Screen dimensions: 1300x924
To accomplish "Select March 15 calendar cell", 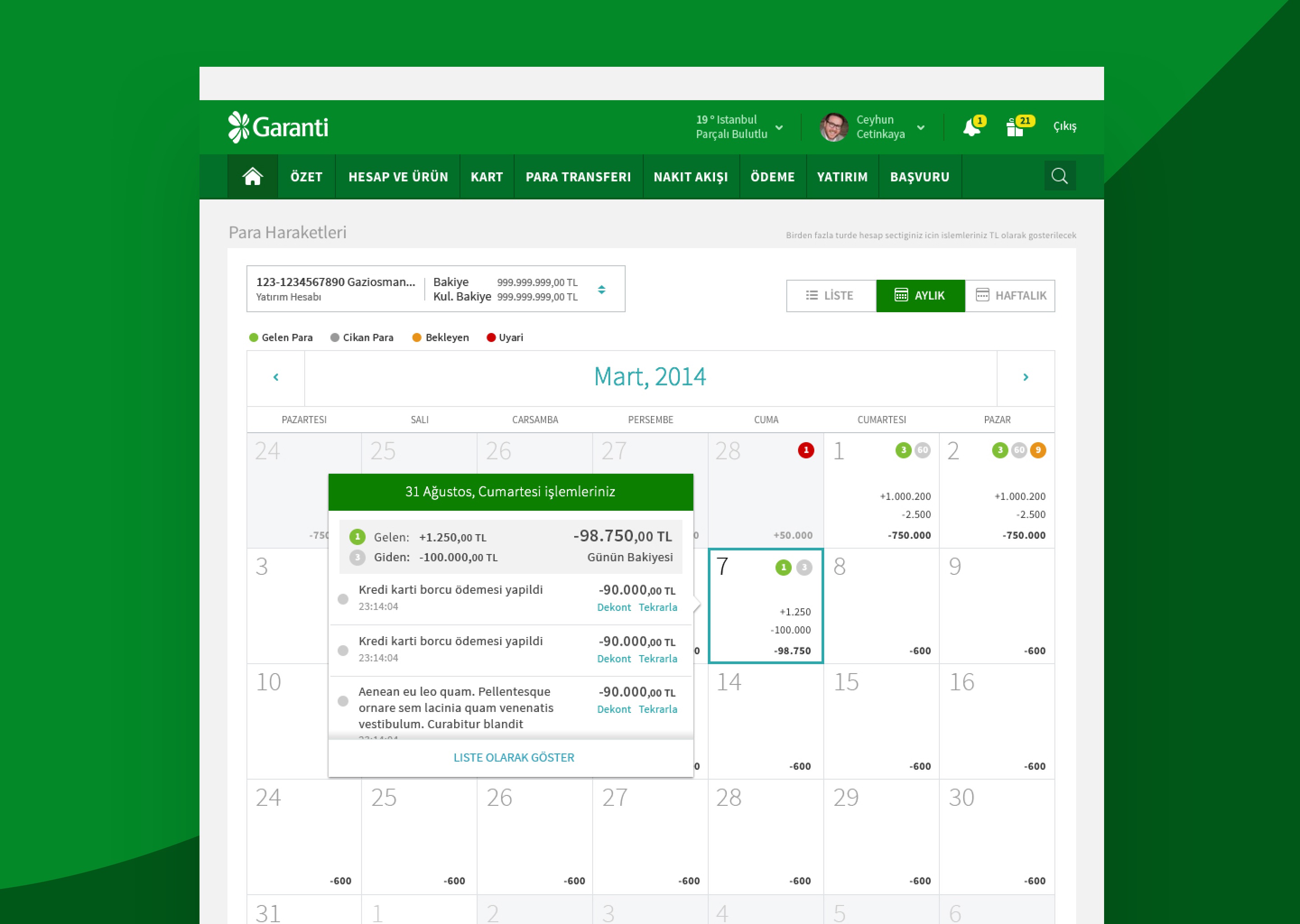I will coord(881,721).
